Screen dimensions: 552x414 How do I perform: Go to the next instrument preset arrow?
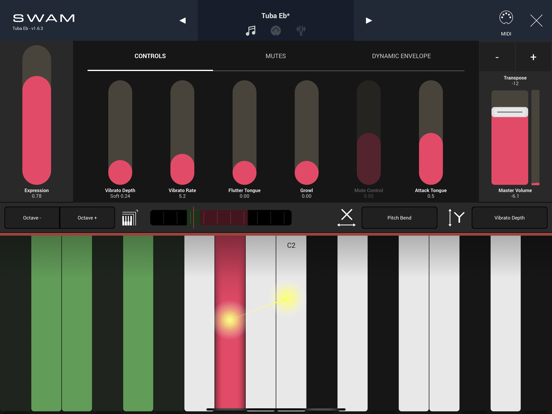(369, 20)
